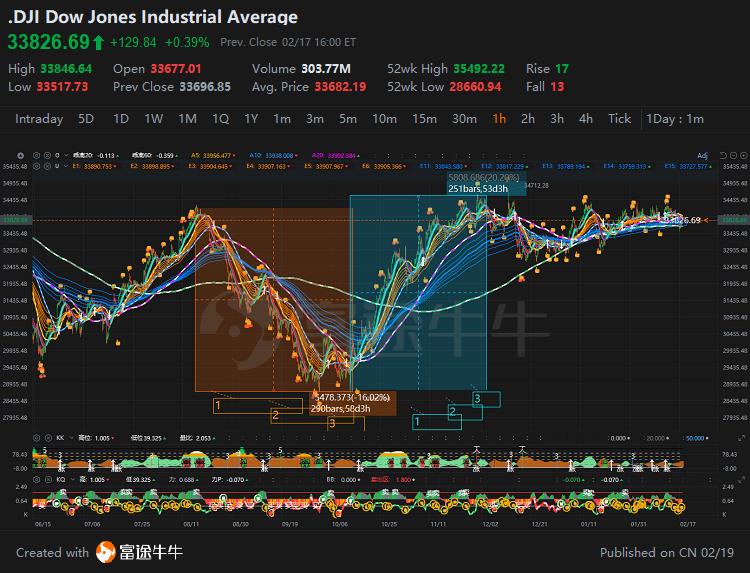The image size is (750, 573).
Task: Expand the KQ indicator dropdown arrow
Action: click(x=72, y=479)
